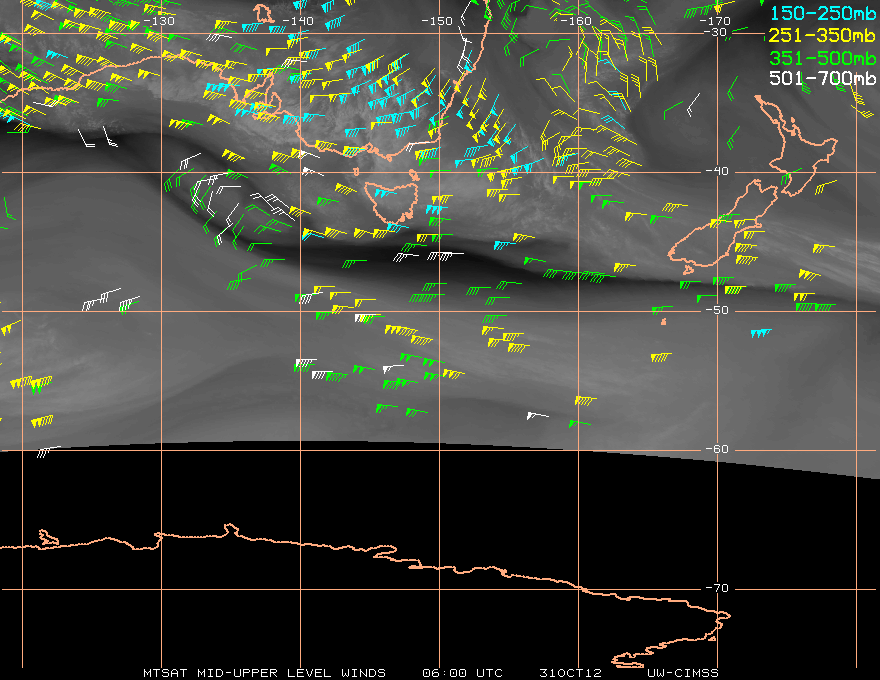Click the 06:00 UTC timestamp

click(462, 673)
